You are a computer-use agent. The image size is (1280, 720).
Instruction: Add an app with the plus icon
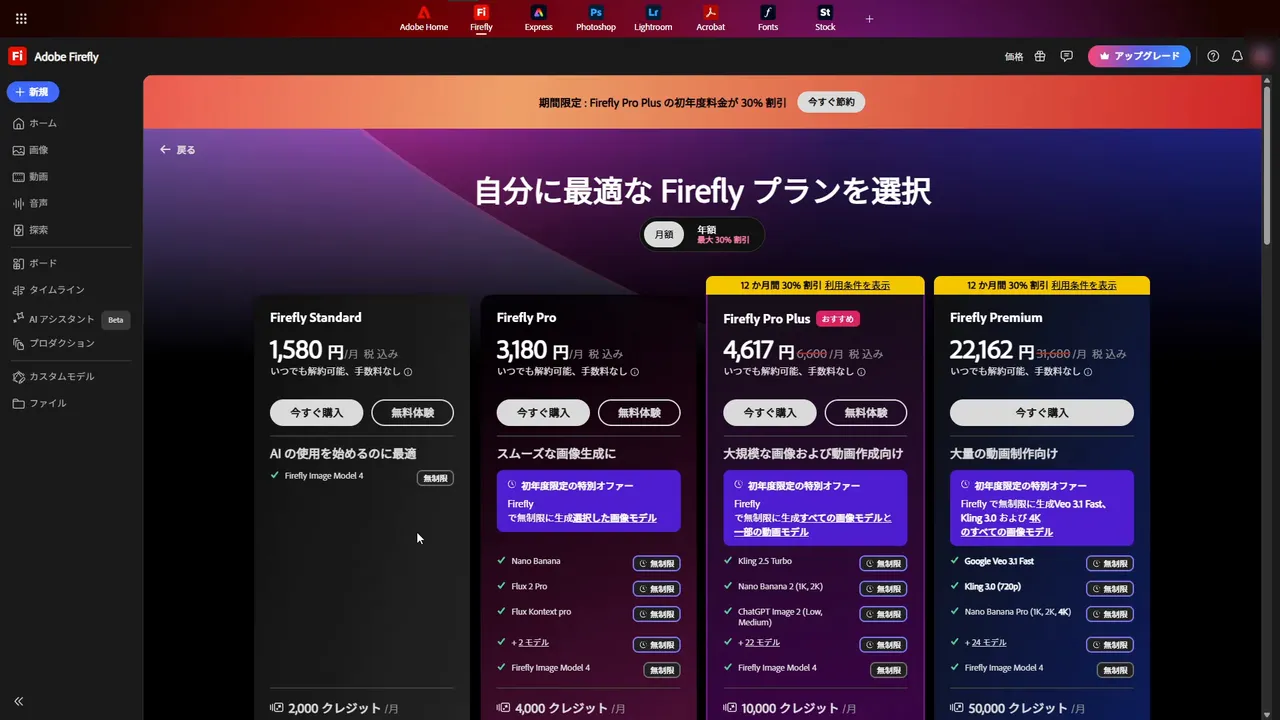869,18
